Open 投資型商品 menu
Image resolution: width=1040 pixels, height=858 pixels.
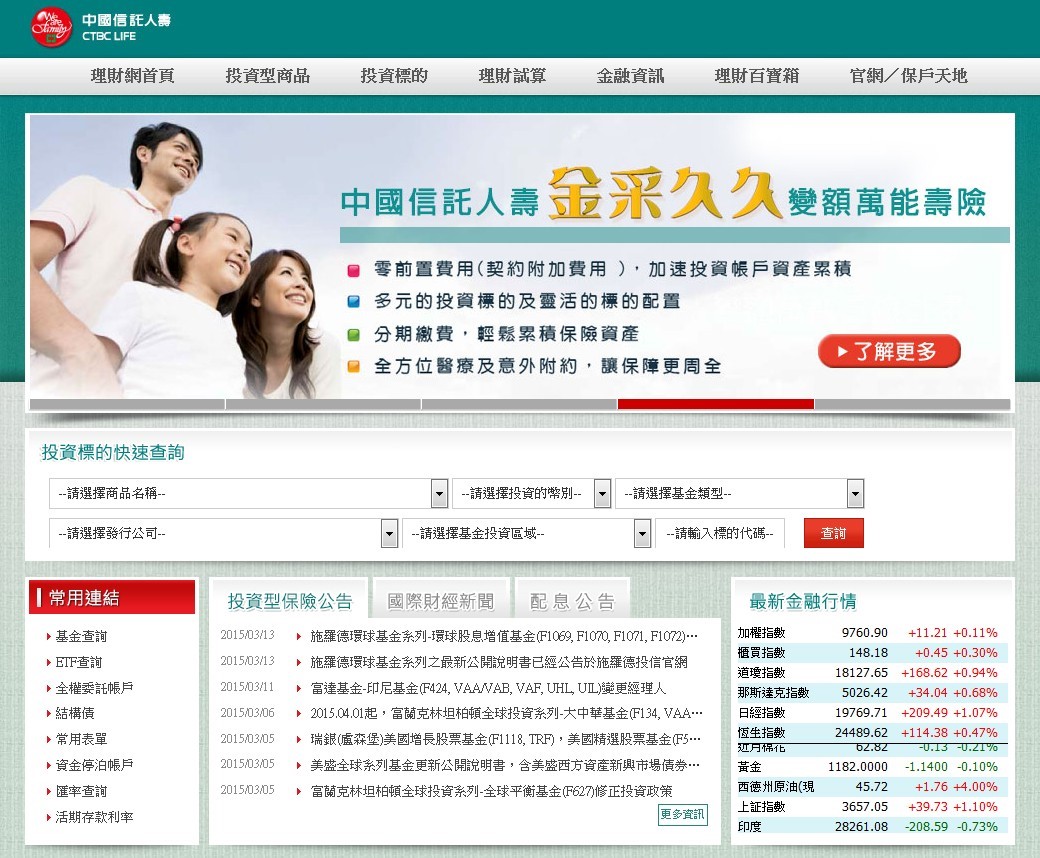pos(268,76)
